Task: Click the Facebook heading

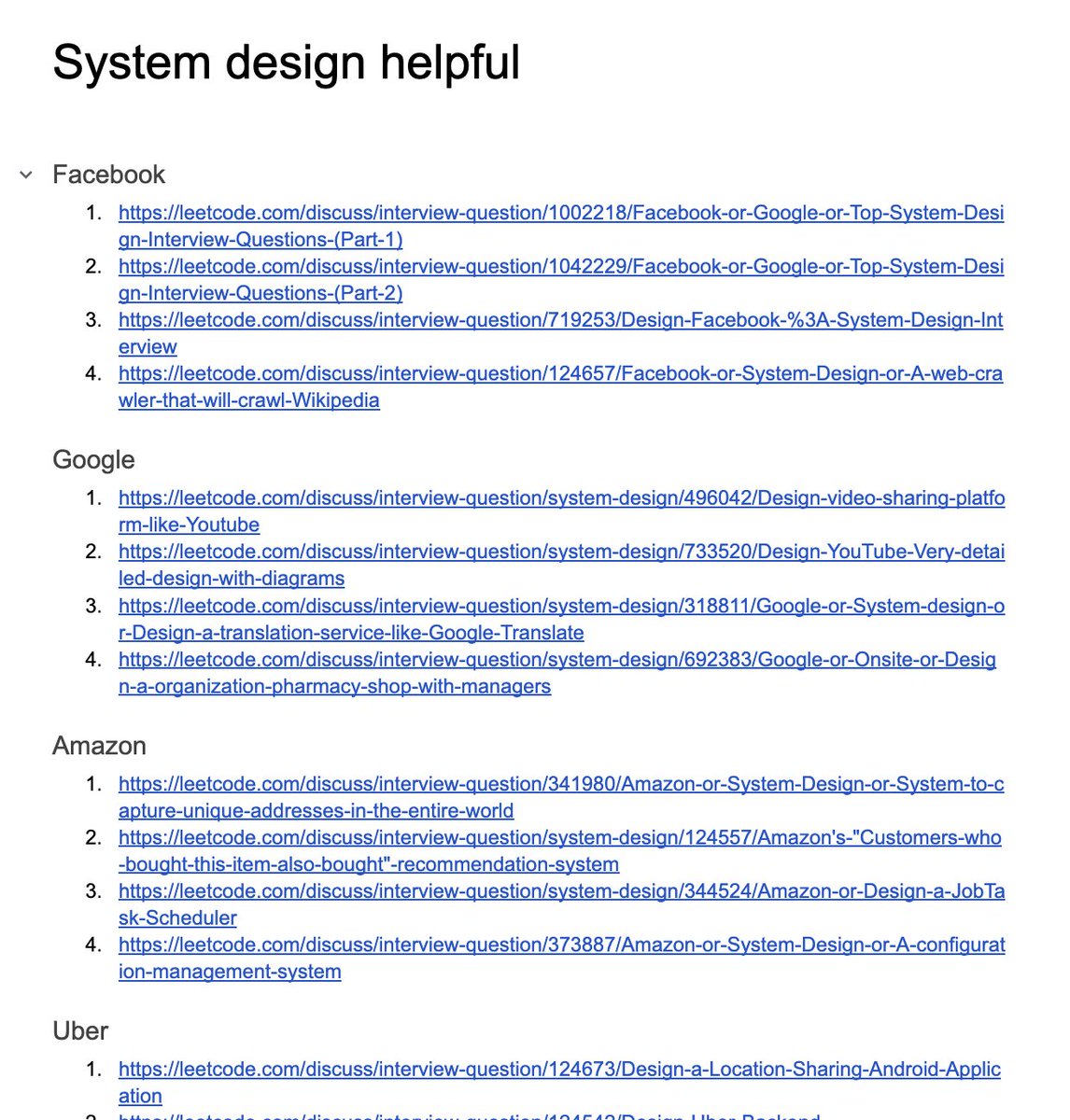Action: tap(108, 175)
